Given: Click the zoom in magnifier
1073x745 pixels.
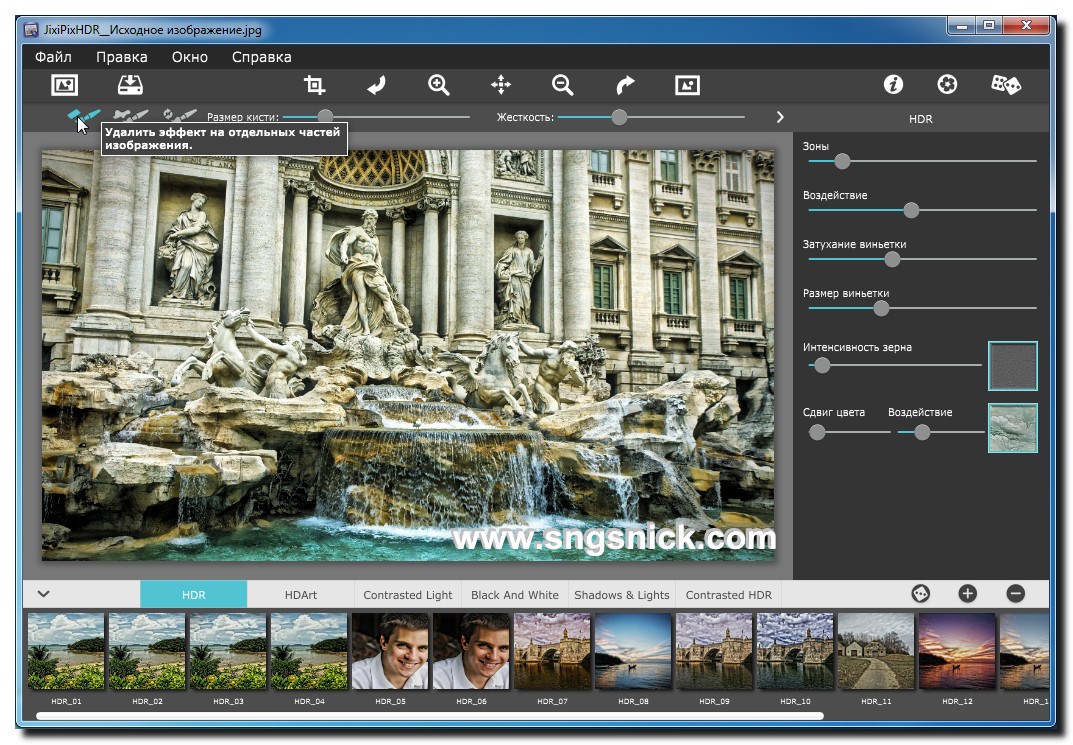Looking at the screenshot, I should pyautogui.click(x=438, y=85).
